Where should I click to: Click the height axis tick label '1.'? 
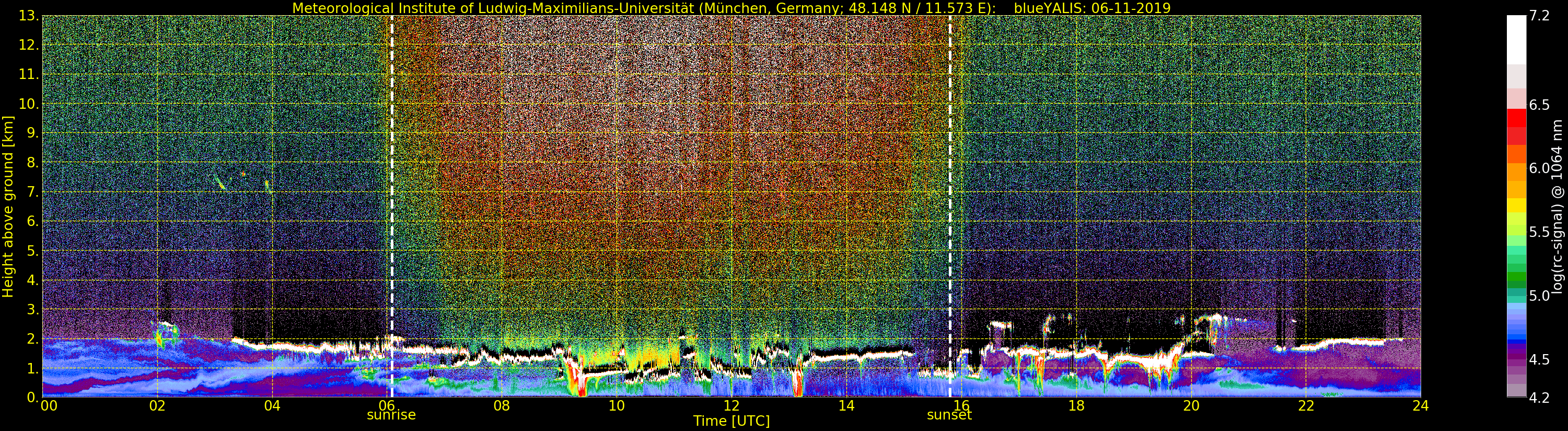(33, 368)
